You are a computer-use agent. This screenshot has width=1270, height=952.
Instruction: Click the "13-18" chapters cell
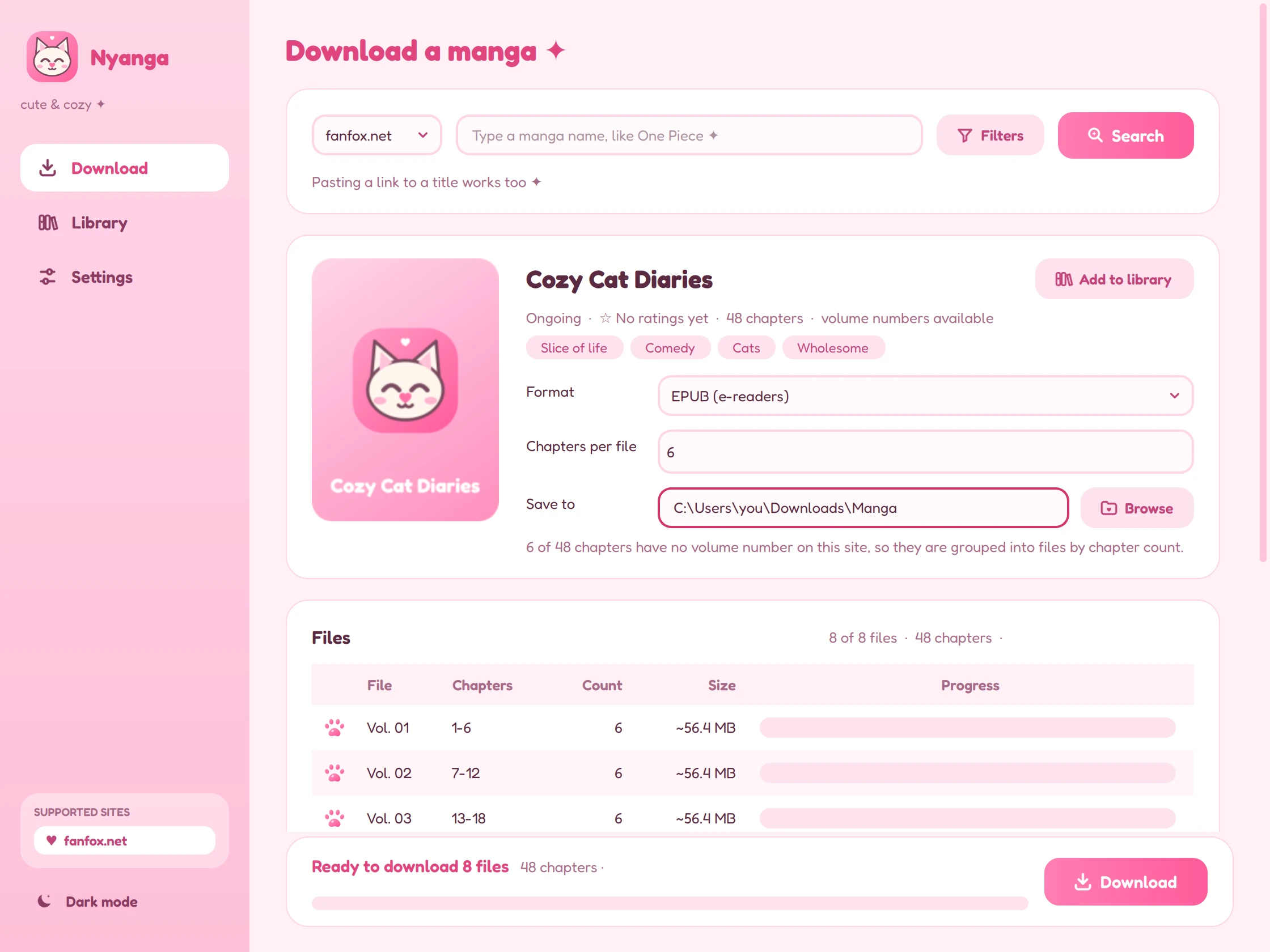tap(468, 818)
